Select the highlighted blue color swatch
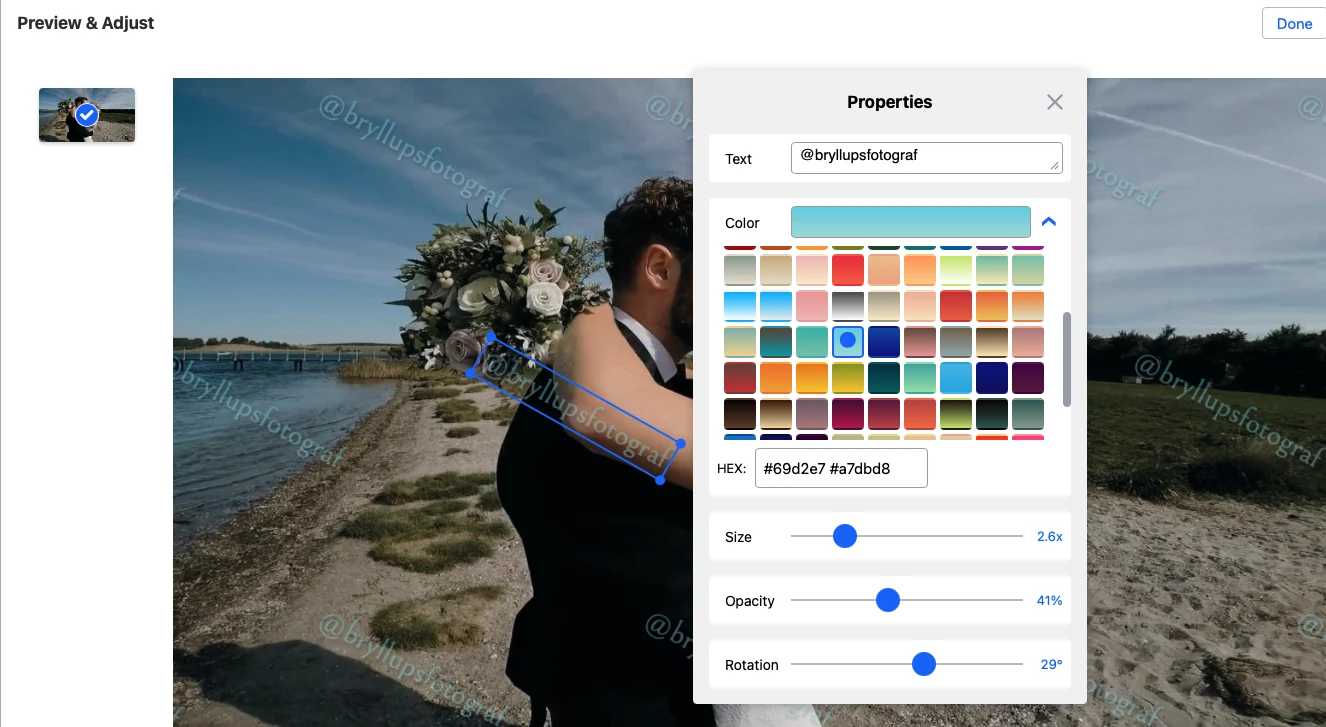The width and height of the screenshot is (1326, 727). click(x=848, y=341)
